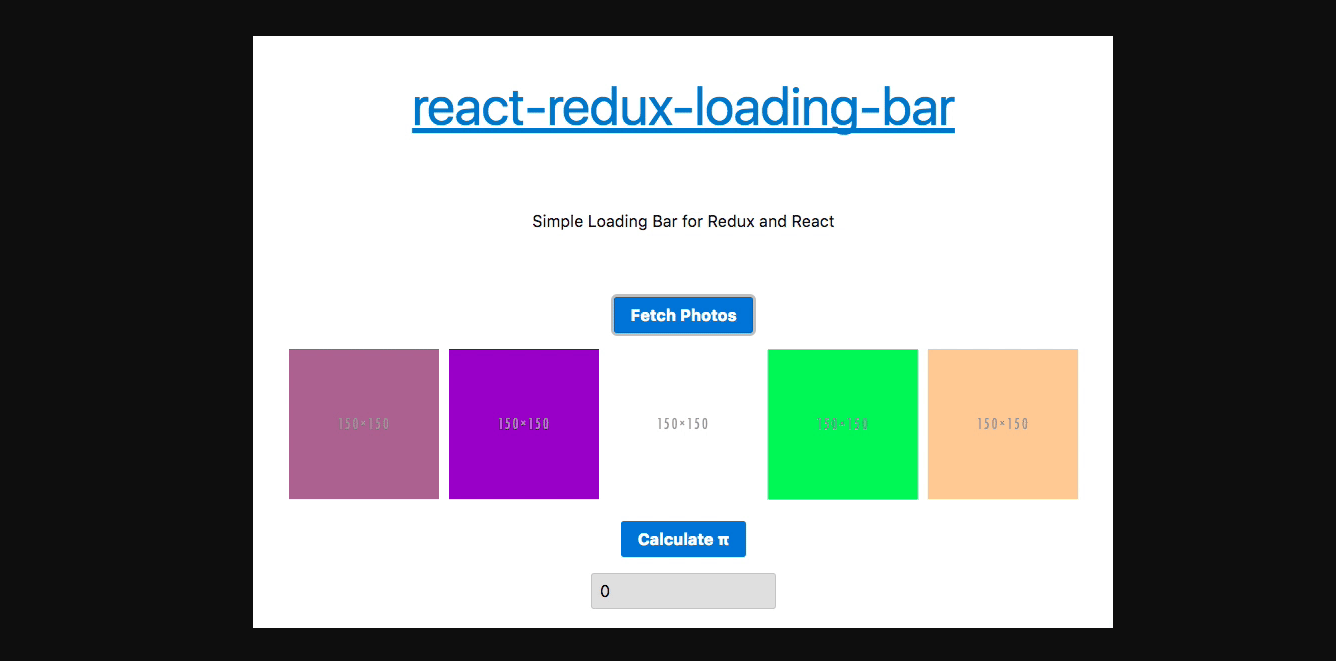Start pi calculation with Calculate π

pyautogui.click(x=683, y=538)
